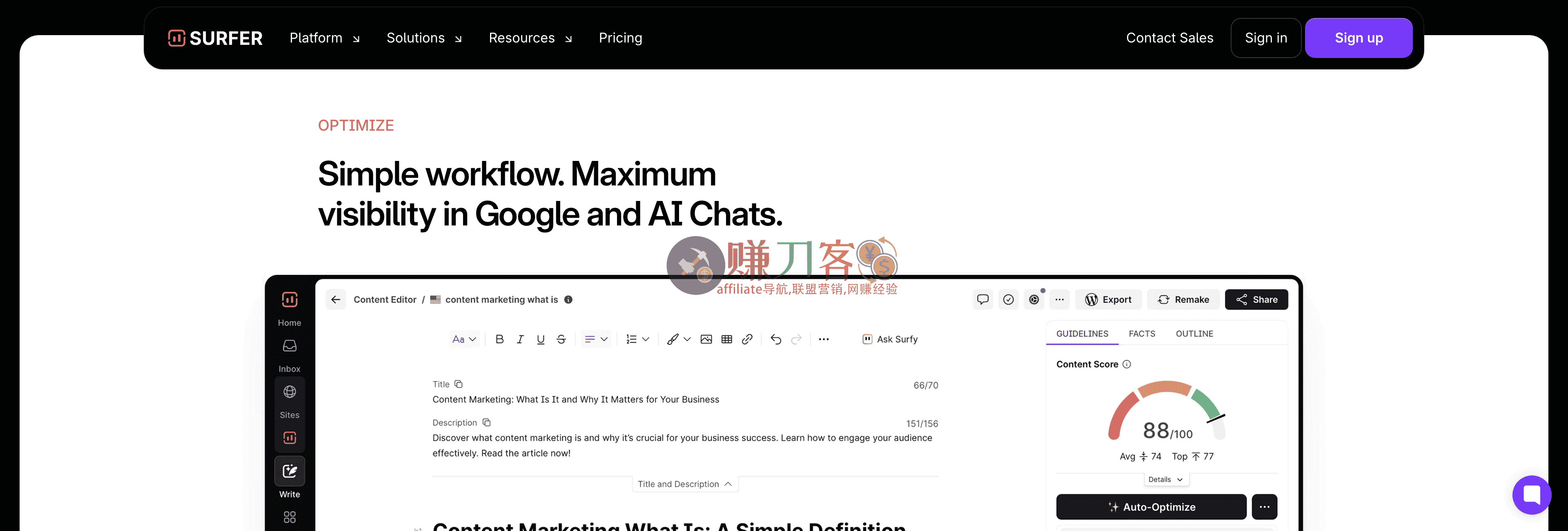
Task: Click the info icon next to the keyword
Action: 568,299
